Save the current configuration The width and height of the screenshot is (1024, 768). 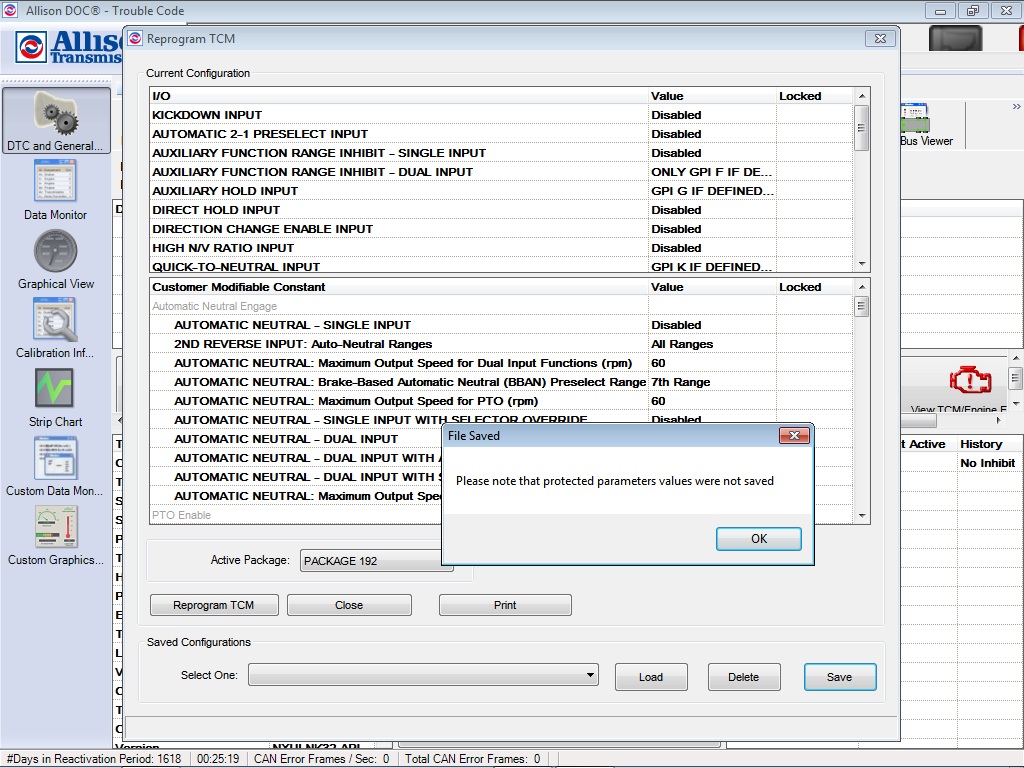tap(839, 676)
